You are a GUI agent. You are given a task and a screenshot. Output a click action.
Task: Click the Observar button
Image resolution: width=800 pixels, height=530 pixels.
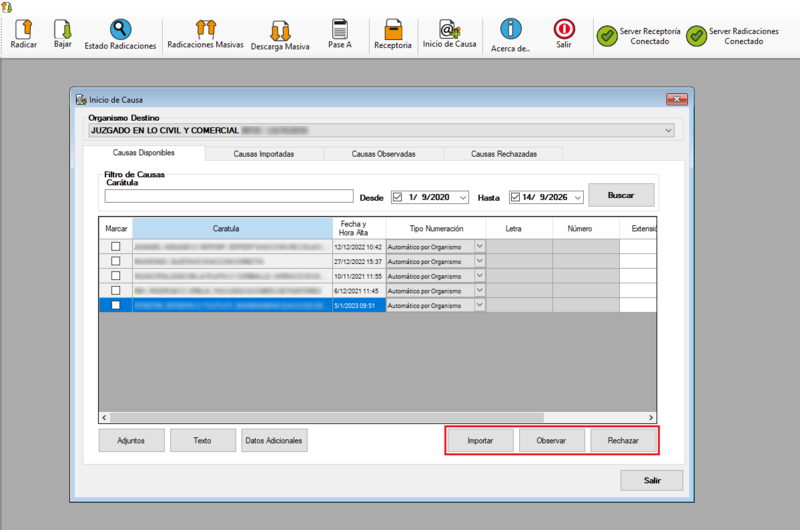tap(552, 440)
